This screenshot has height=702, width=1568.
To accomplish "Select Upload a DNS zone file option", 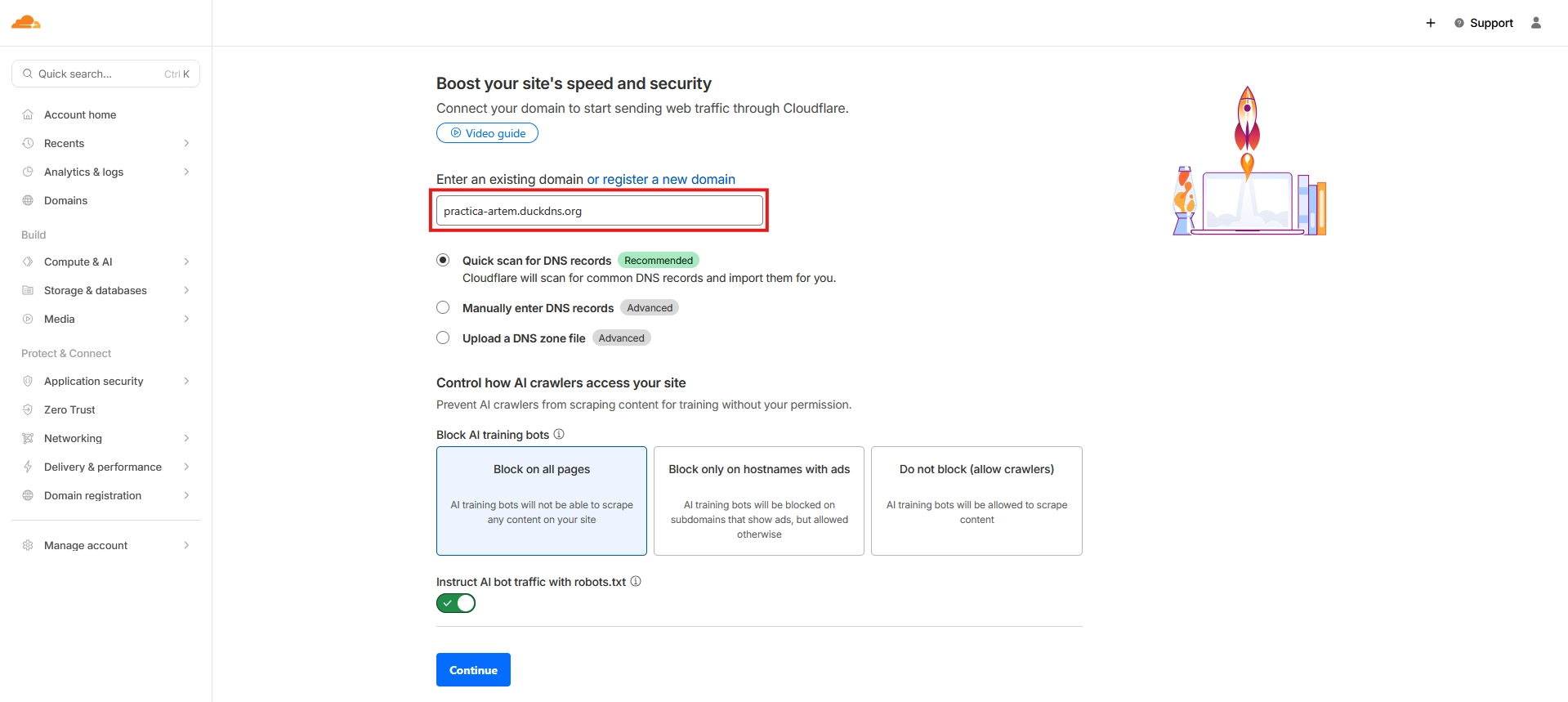I will [443, 338].
